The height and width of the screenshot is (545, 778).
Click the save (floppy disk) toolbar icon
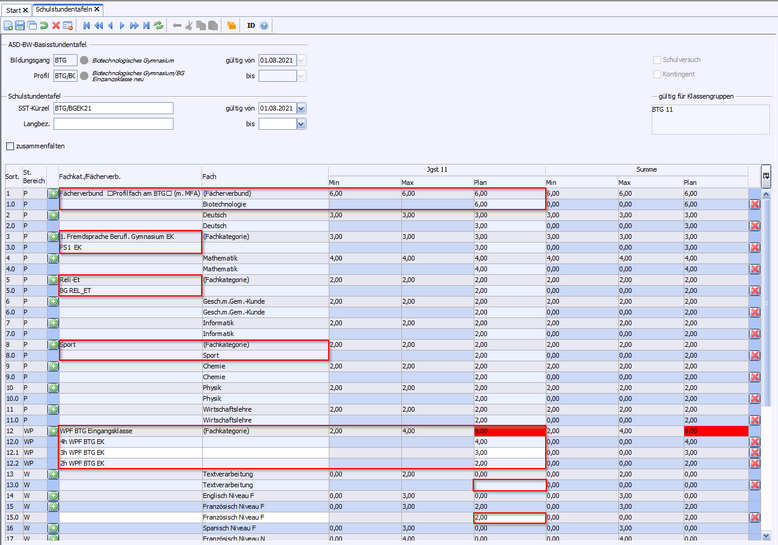coord(20,25)
